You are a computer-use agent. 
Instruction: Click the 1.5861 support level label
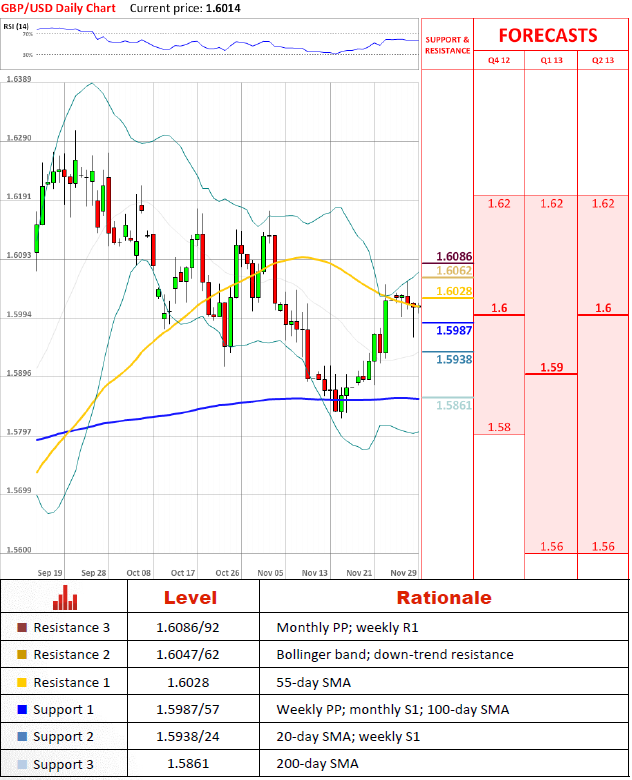(x=453, y=405)
